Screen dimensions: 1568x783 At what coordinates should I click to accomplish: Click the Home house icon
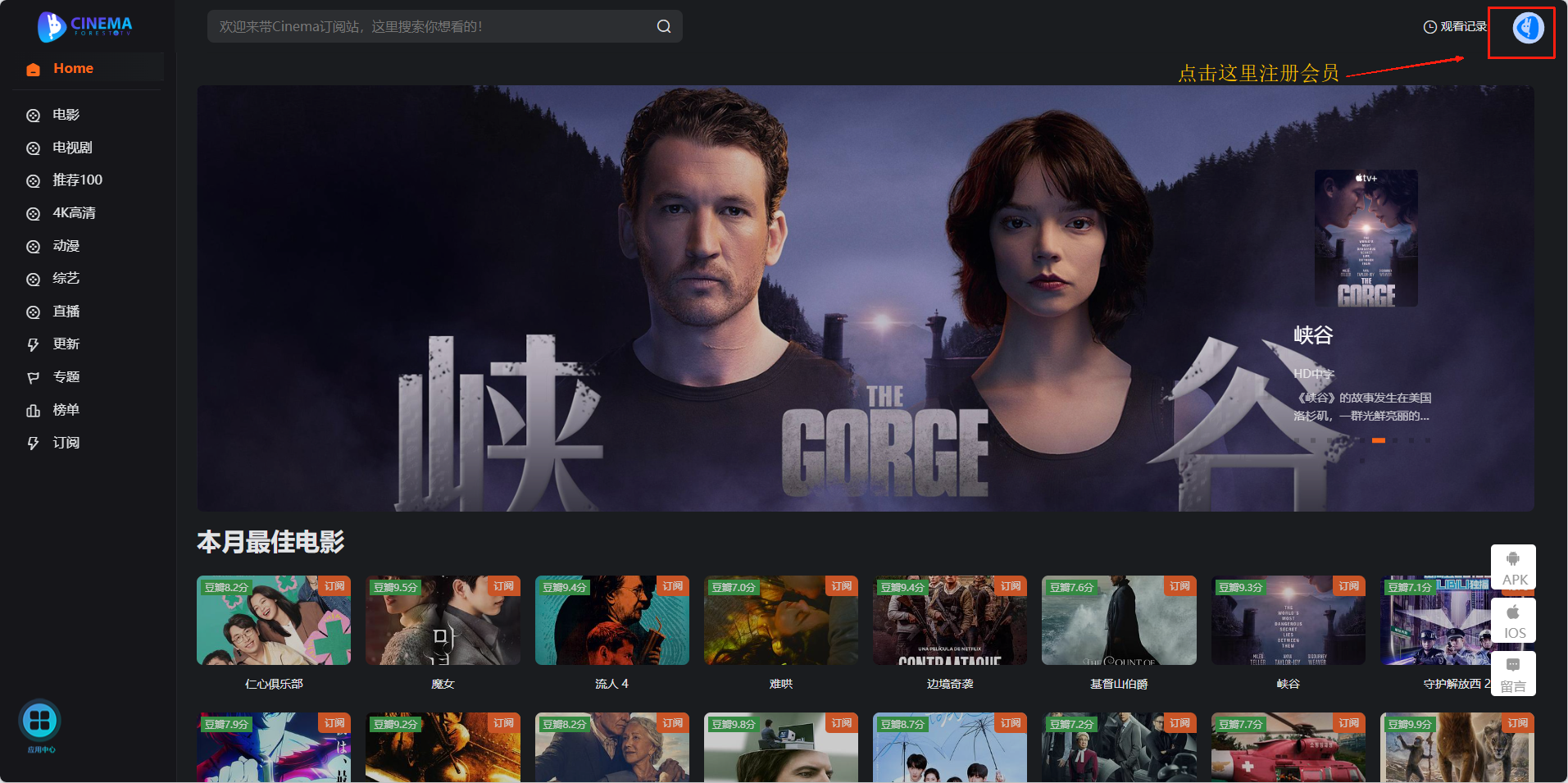coord(33,69)
